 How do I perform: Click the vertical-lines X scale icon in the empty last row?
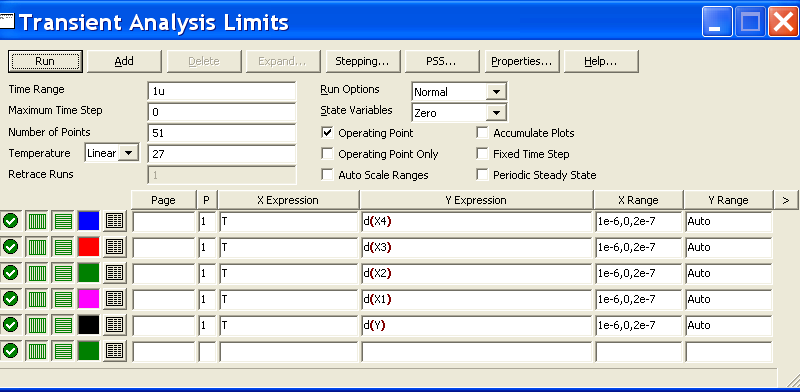click(x=37, y=351)
